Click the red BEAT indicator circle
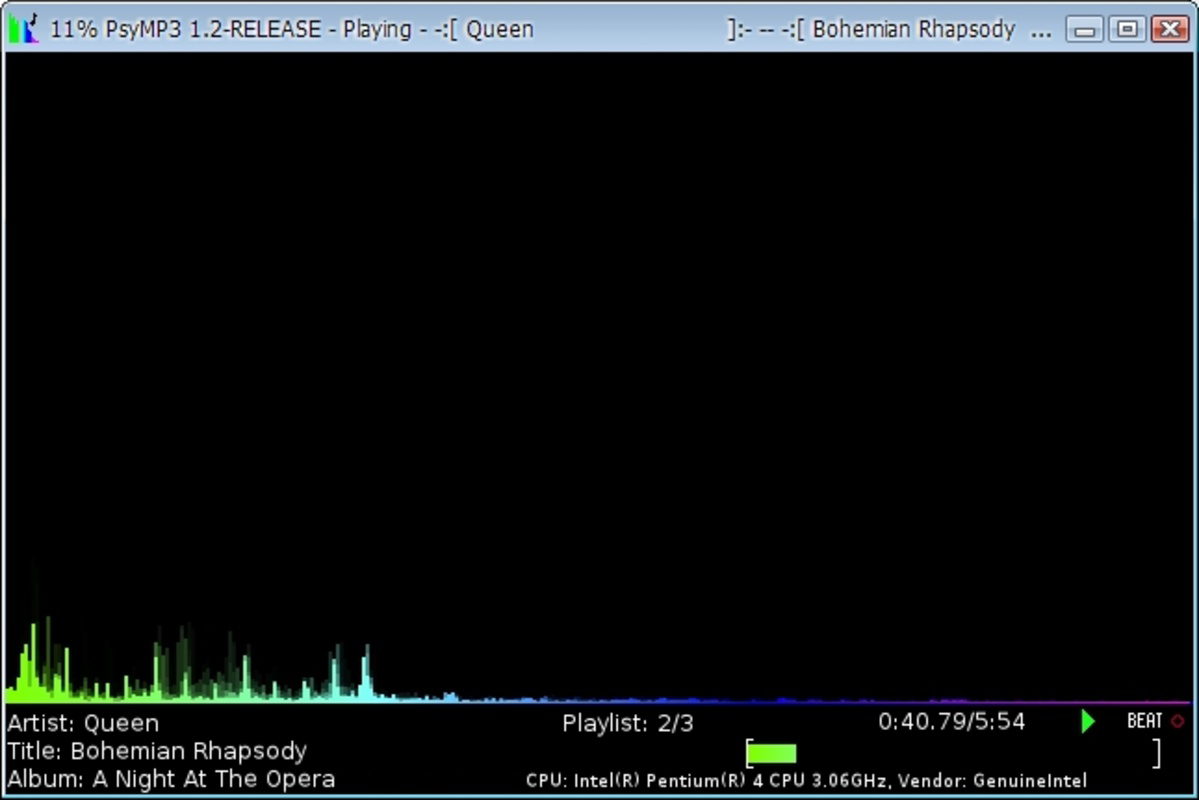Image resolution: width=1199 pixels, height=800 pixels. (1178, 721)
